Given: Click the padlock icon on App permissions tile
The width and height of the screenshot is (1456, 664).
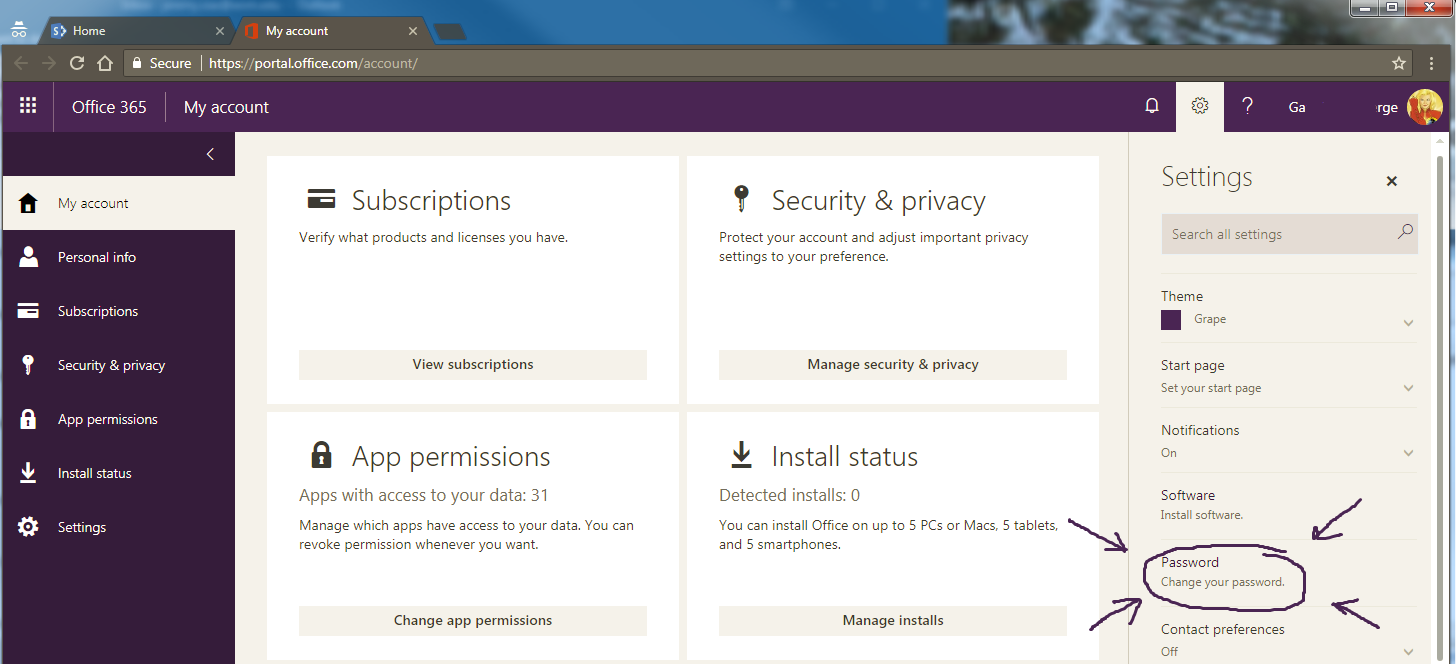Looking at the screenshot, I should (321, 456).
